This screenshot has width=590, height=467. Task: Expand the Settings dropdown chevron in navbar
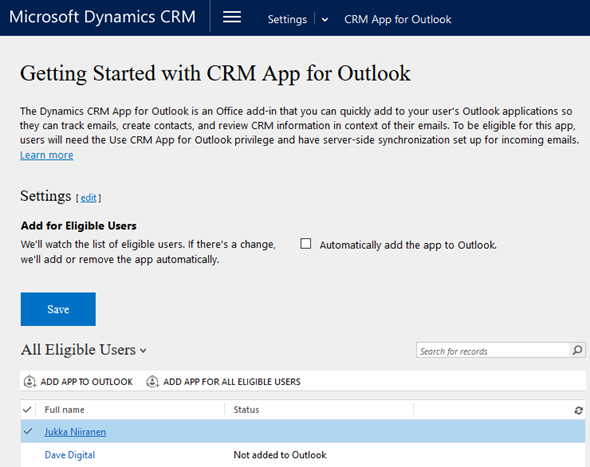coord(325,20)
